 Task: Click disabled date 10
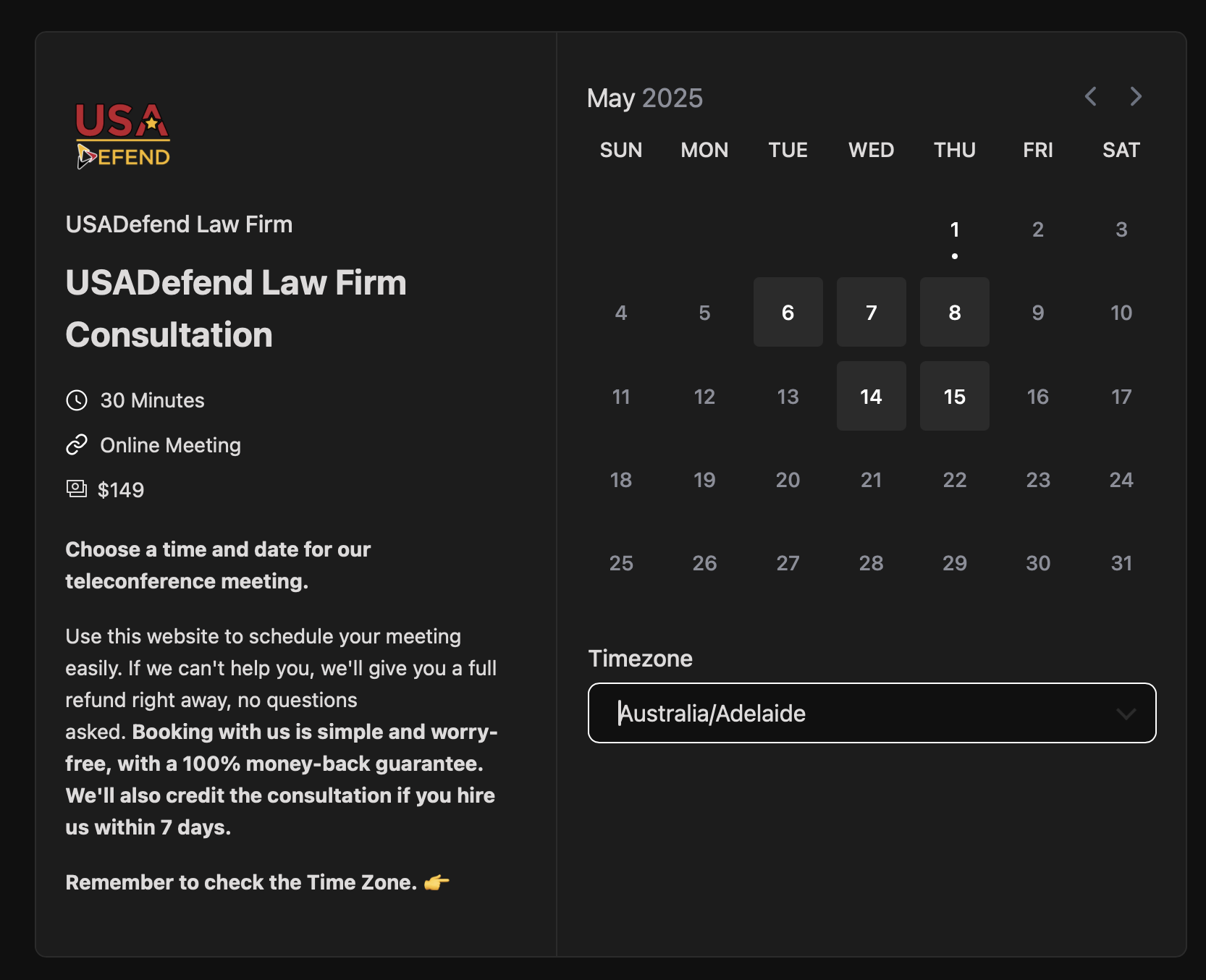[1121, 312]
